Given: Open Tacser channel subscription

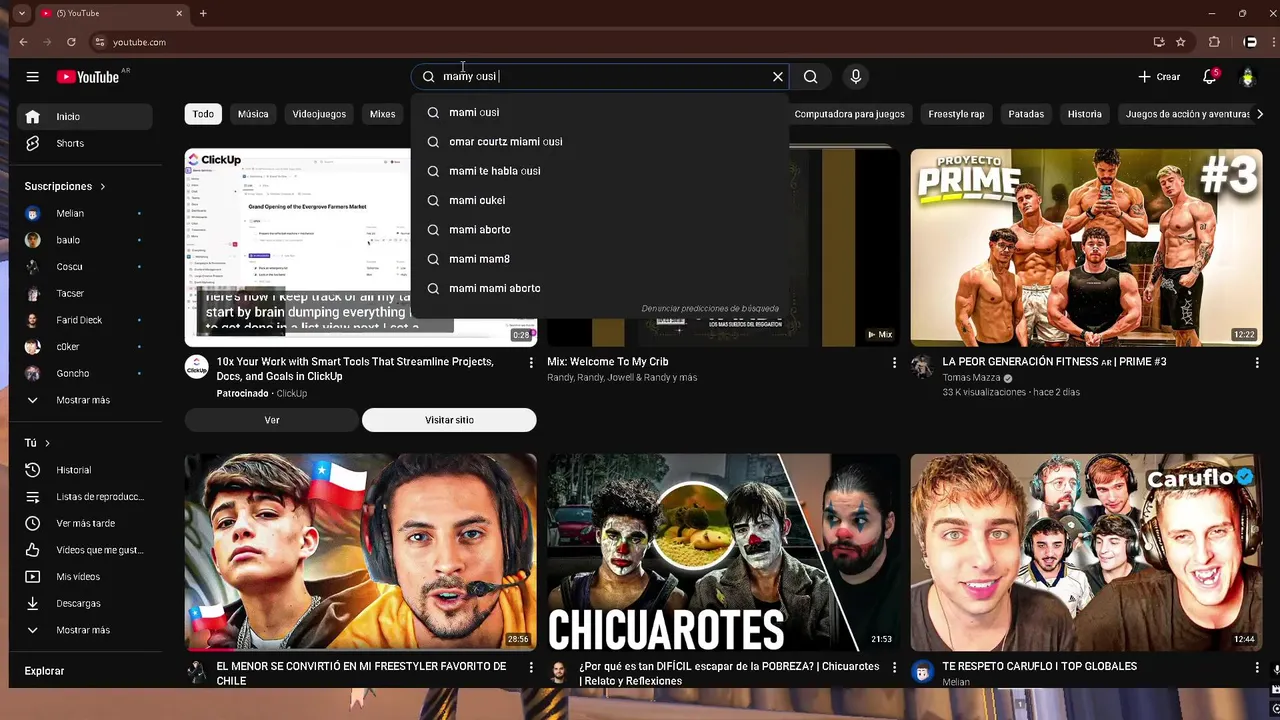Looking at the screenshot, I should (x=87, y=293).
